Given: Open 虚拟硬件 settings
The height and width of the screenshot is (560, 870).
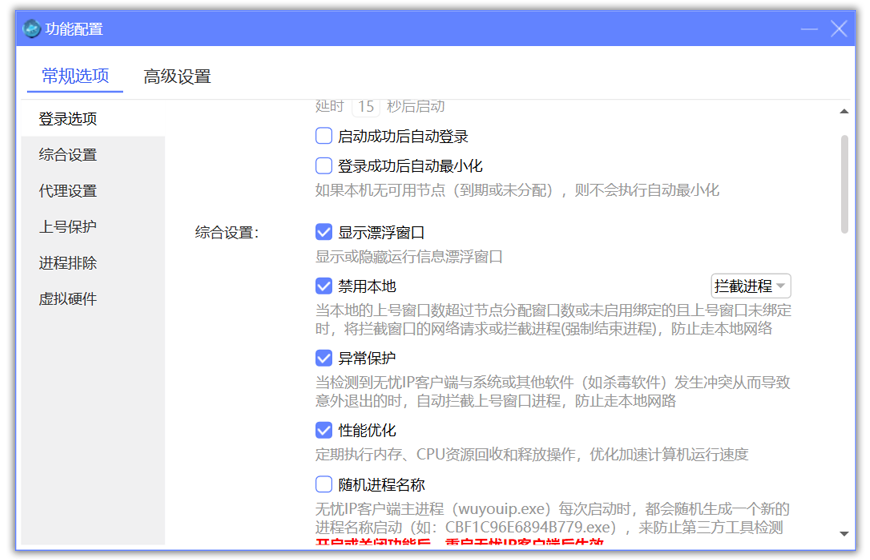Looking at the screenshot, I should pyautogui.click(x=68, y=299).
